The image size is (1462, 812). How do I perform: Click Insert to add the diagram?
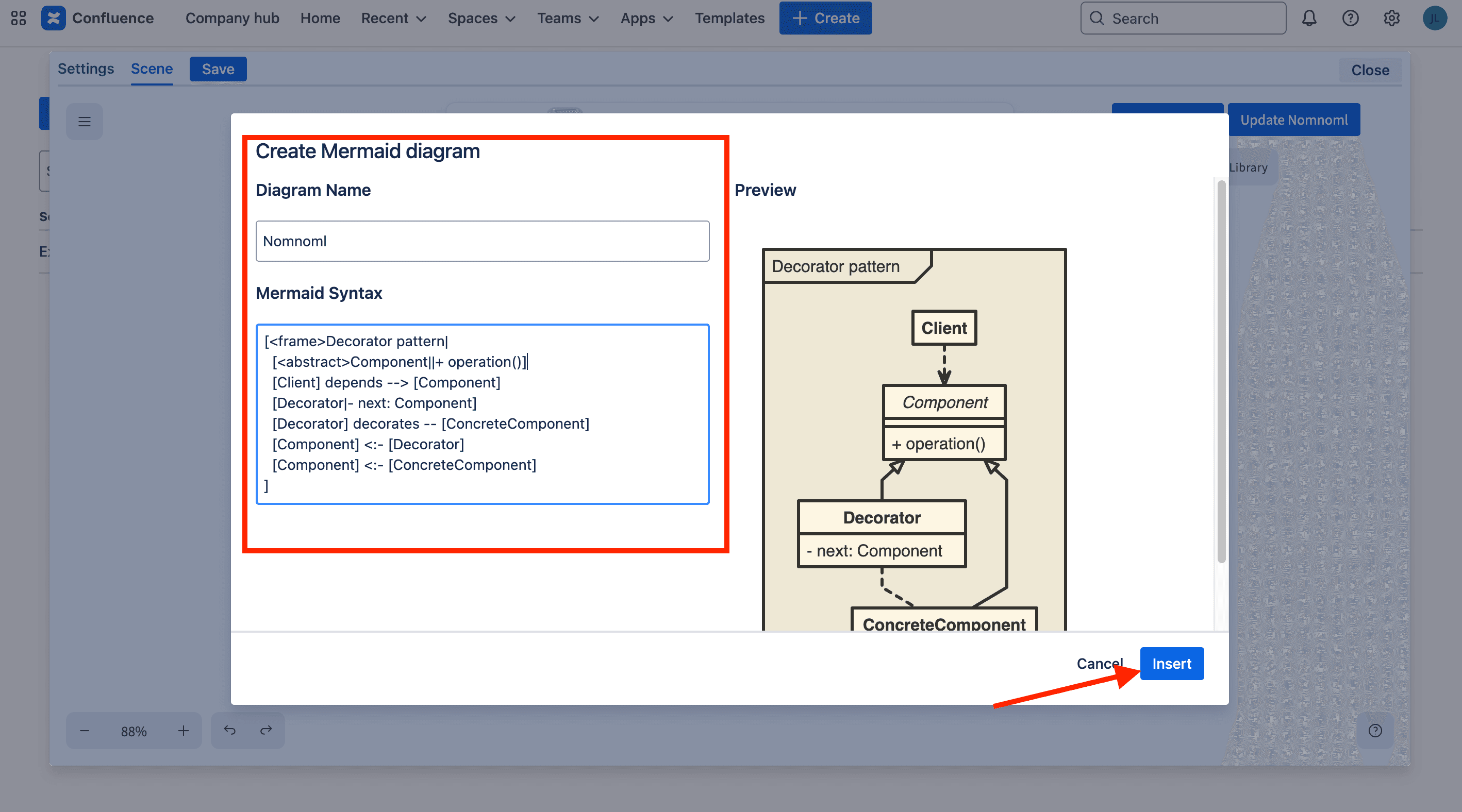[x=1171, y=664]
